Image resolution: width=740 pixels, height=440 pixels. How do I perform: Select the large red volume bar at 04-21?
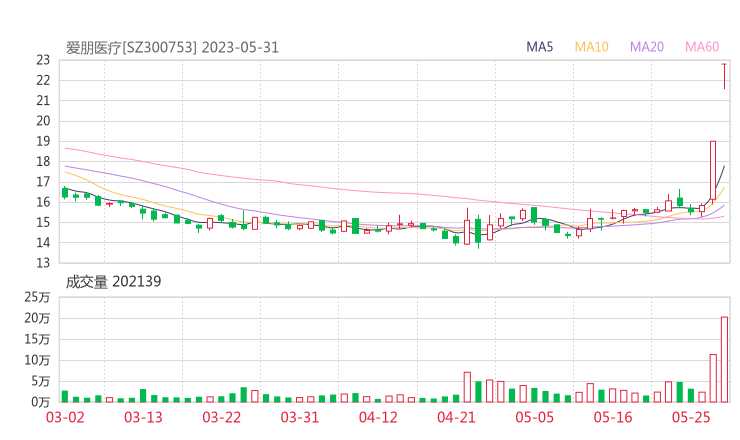coord(467,387)
